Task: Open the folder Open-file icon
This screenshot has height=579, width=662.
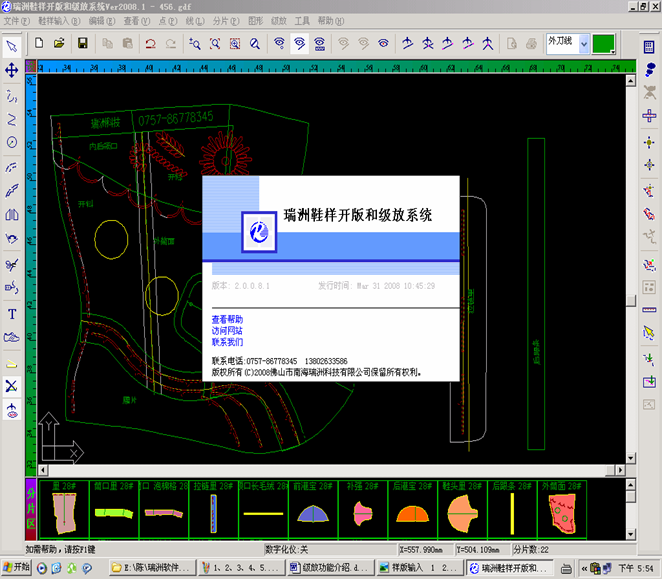Action: pyautogui.click(x=59, y=44)
